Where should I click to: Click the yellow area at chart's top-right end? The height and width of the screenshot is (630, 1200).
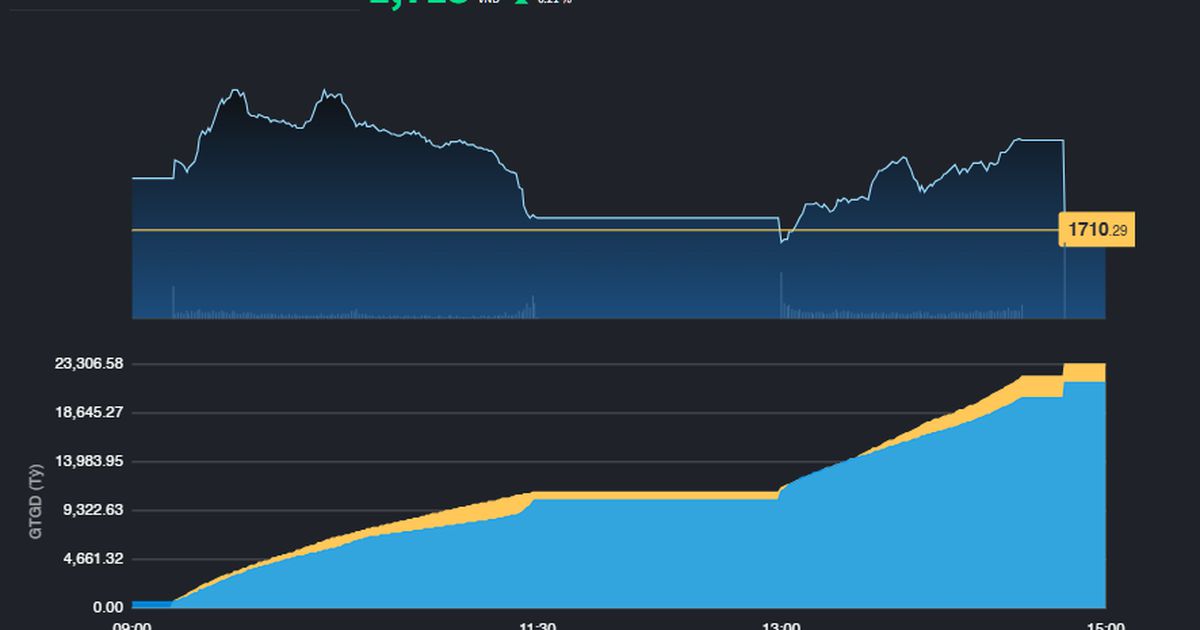(1084, 372)
